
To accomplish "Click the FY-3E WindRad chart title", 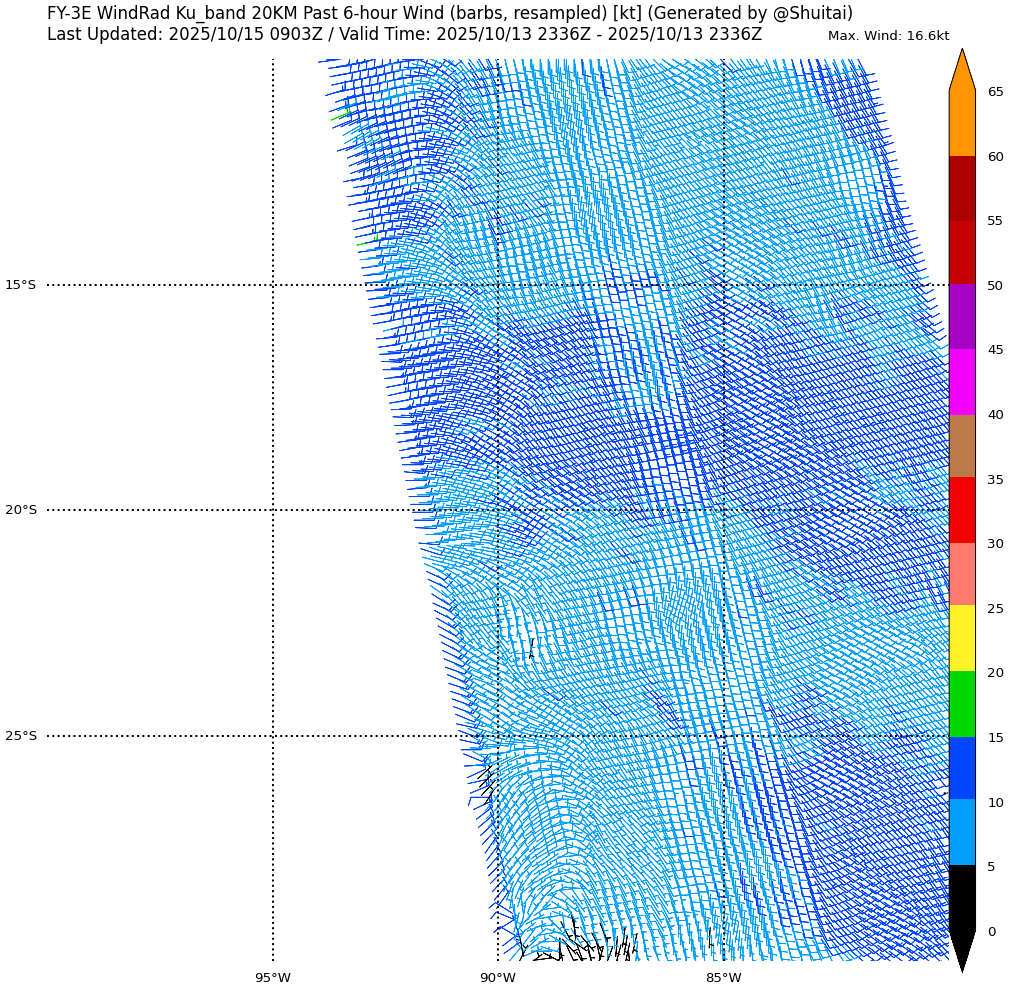I will point(450,13).
